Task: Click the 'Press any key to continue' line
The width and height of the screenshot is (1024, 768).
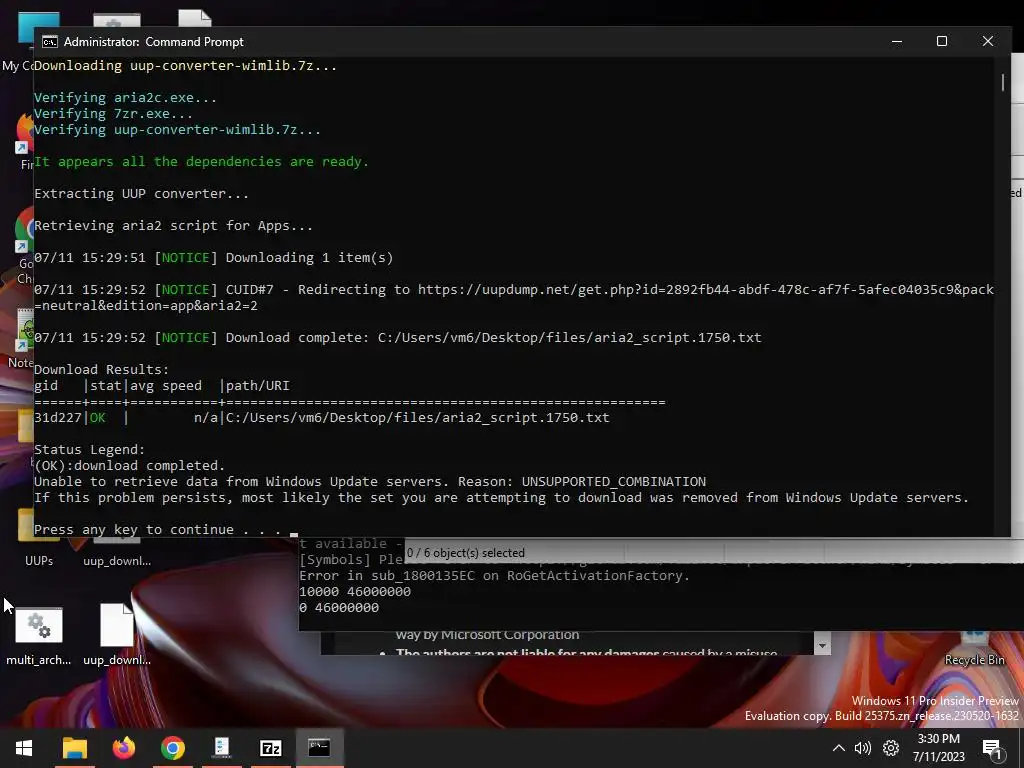Action: click(x=157, y=530)
